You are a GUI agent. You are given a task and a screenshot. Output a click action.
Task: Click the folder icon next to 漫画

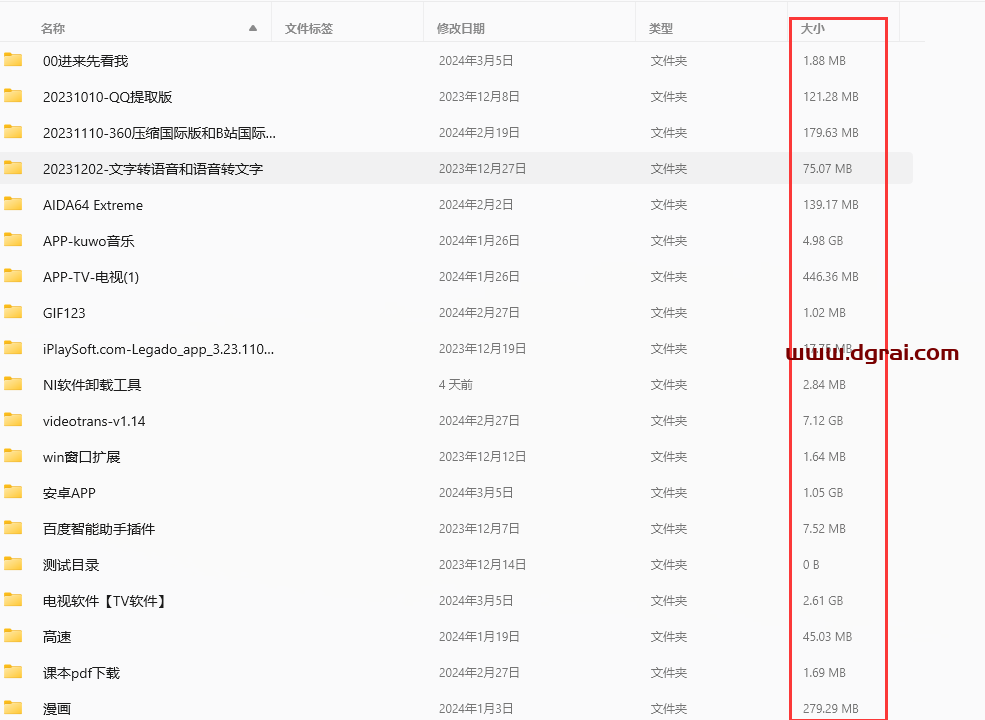pyautogui.click(x=13, y=708)
